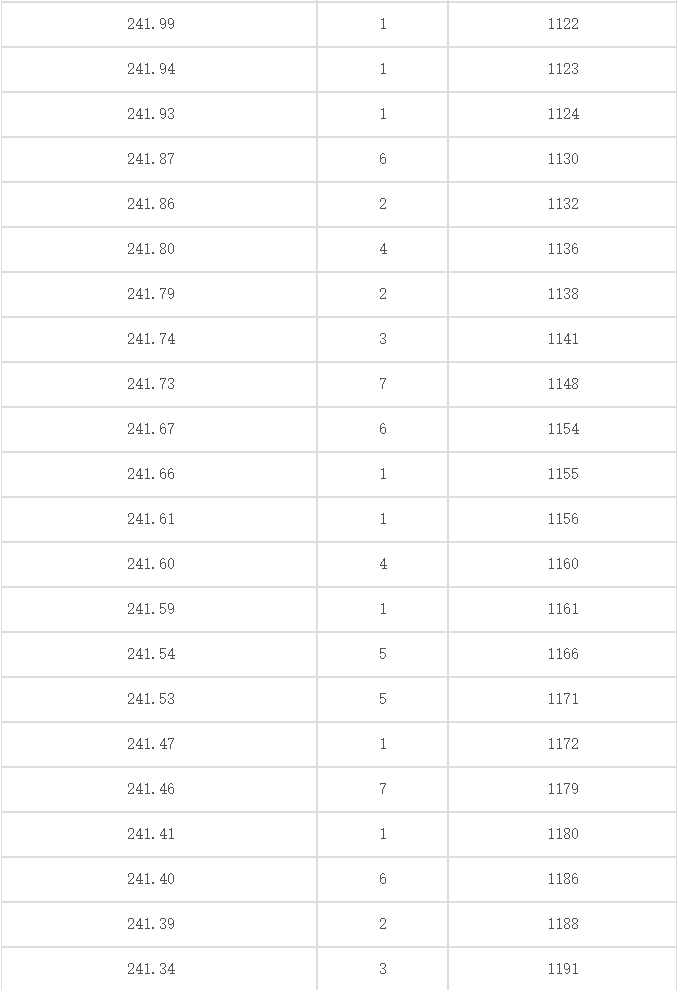Select the cumulative value 1132

tap(563, 204)
